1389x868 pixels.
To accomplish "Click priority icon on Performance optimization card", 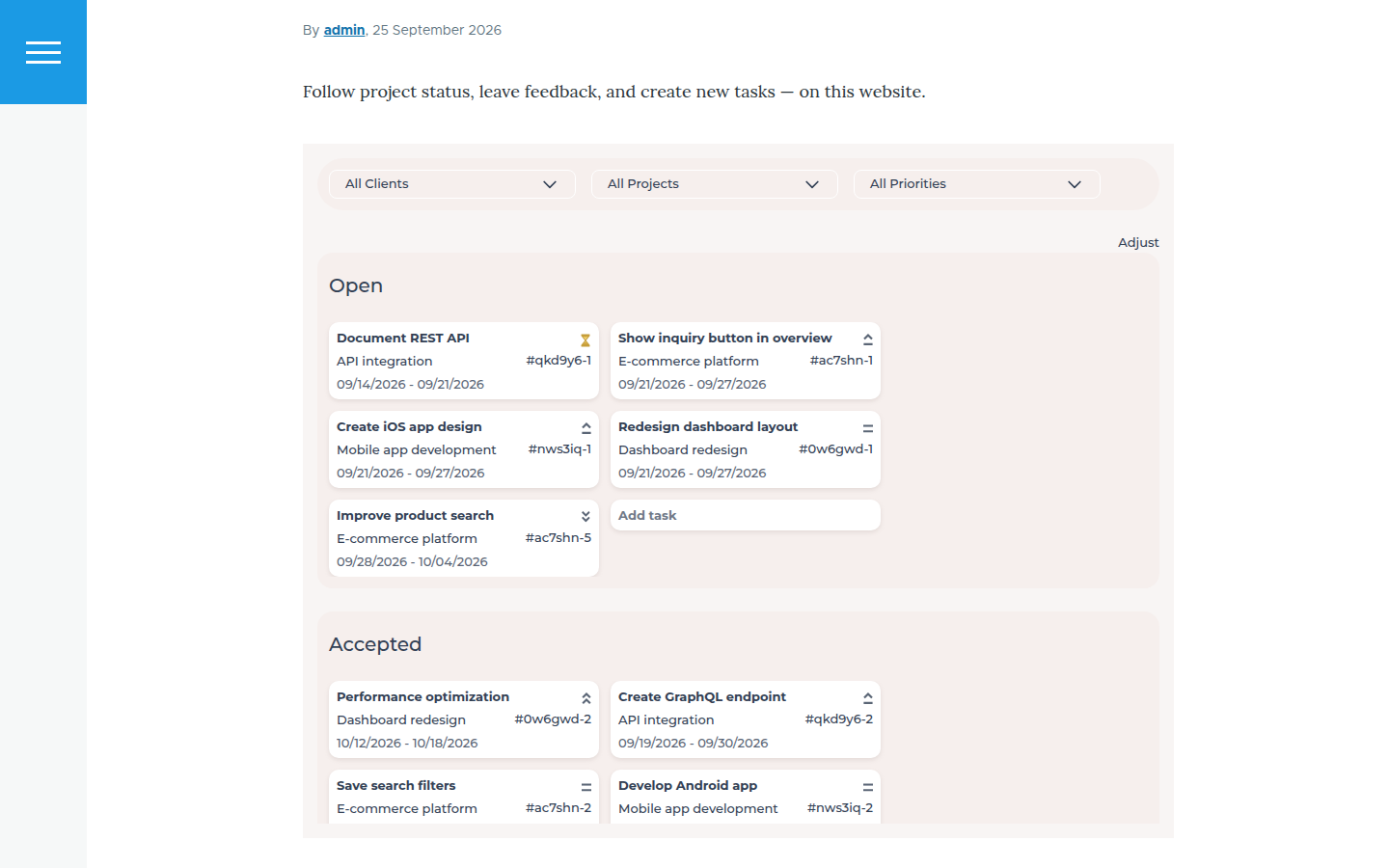I will [x=586, y=698].
